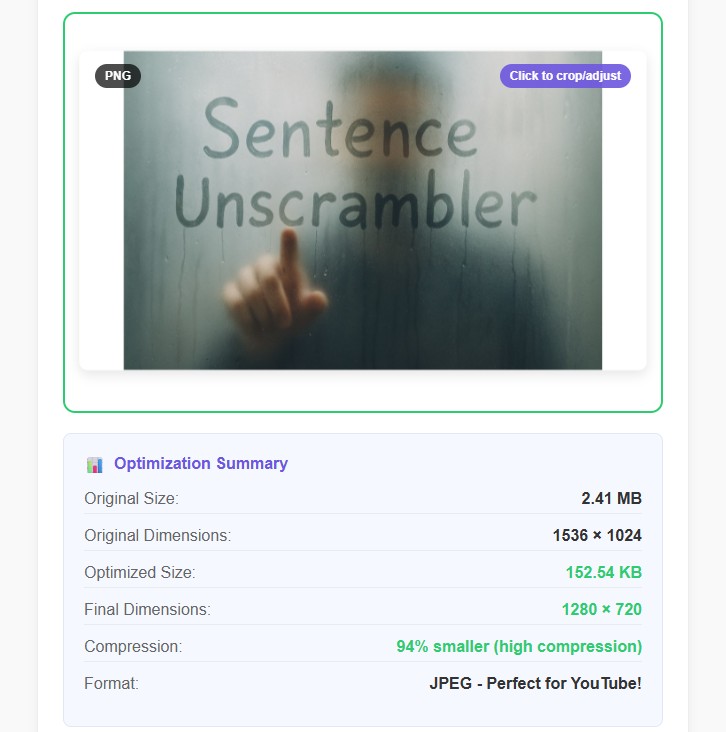Click the word 'Unscrambler' in the image
This screenshot has width=726, height=732.
click(356, 203)
